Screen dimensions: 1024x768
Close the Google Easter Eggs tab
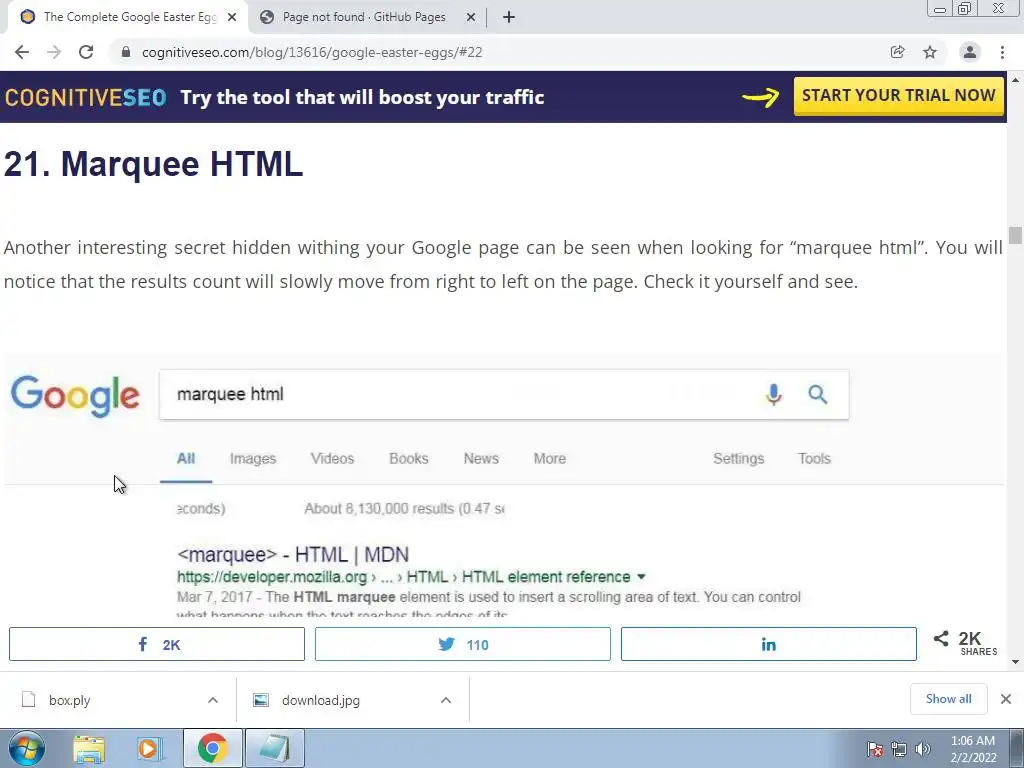click(232, 17)
